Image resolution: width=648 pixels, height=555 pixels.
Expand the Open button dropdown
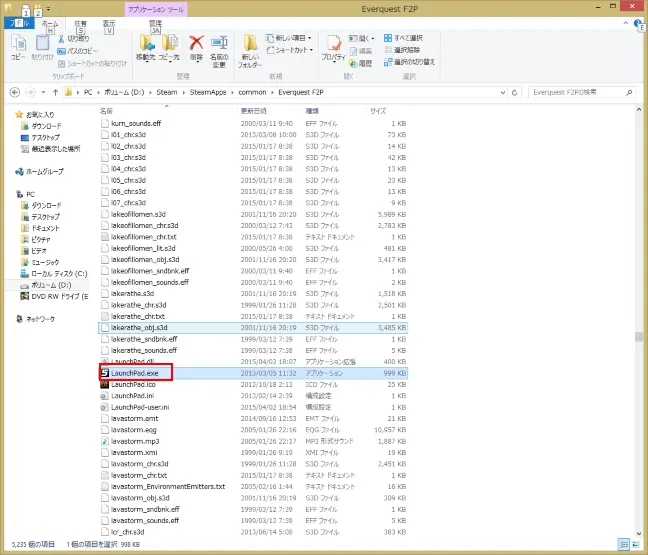point(373,38)
